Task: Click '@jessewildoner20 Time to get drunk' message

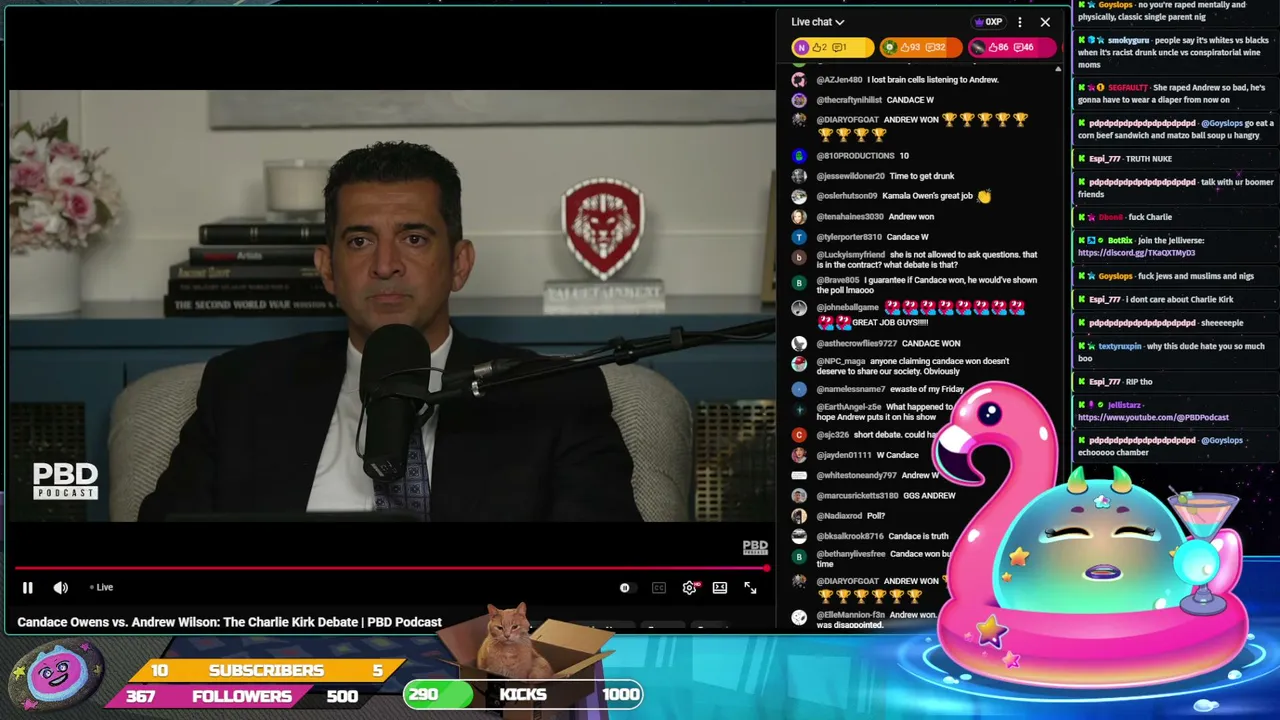Action: [x=885, y=176]
